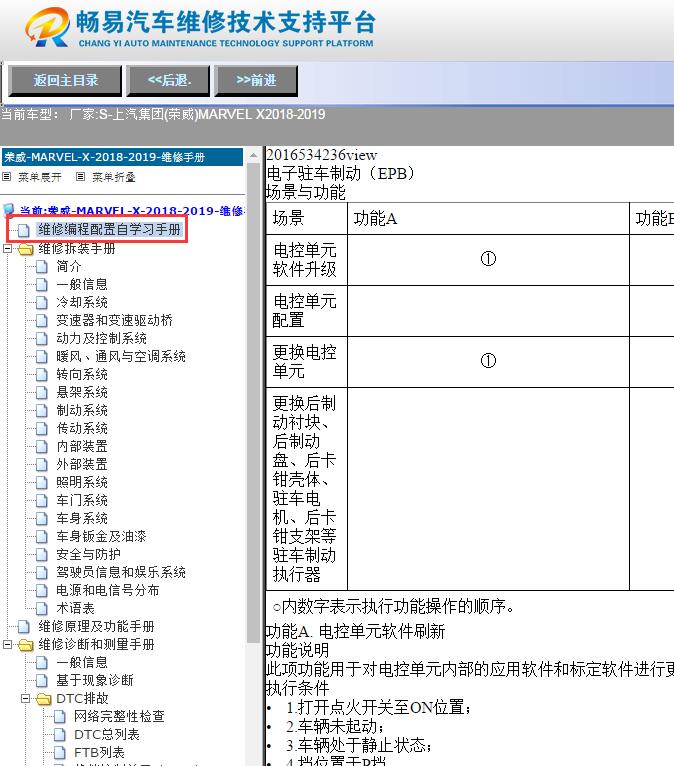The height and width of the screenshot is (766, 674).
Task: Open the 悬架系统 entry
Action: point(82,392)
